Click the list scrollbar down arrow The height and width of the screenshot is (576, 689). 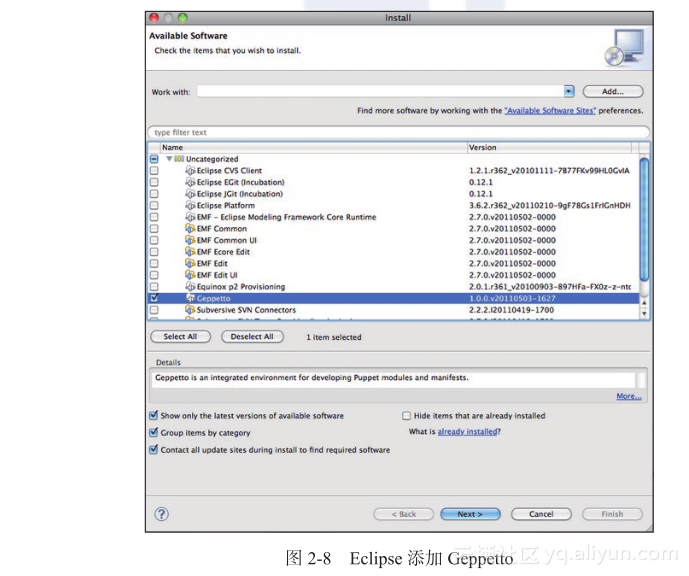[x=644, y=314]
